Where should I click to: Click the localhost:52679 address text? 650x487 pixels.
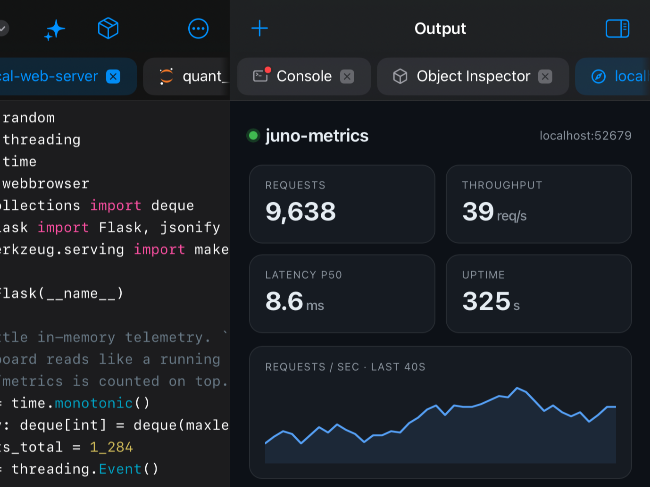click(x=585, y=136)
